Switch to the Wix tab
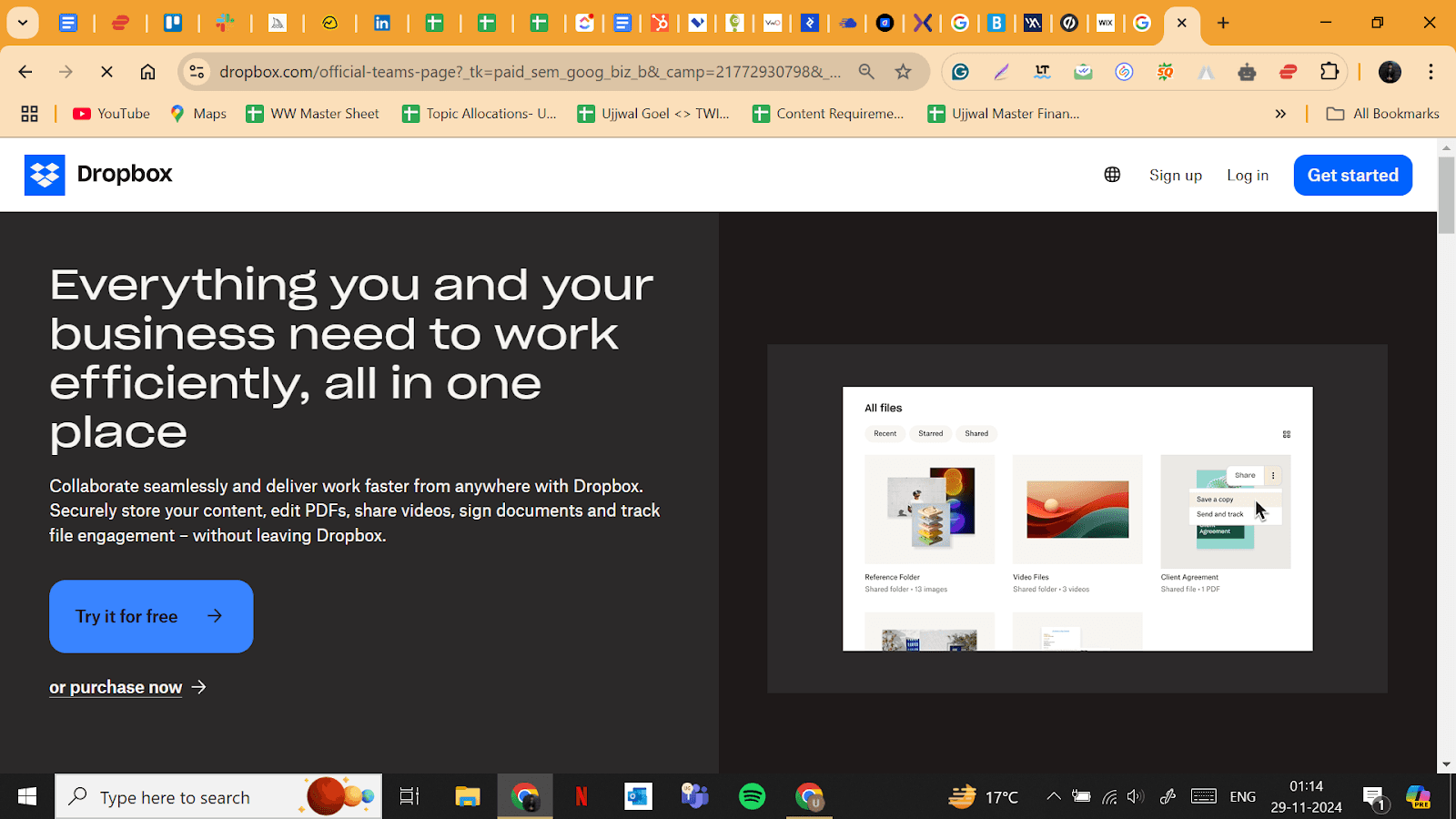Viewport: 1456px width, 819px height. [1106, 23]
